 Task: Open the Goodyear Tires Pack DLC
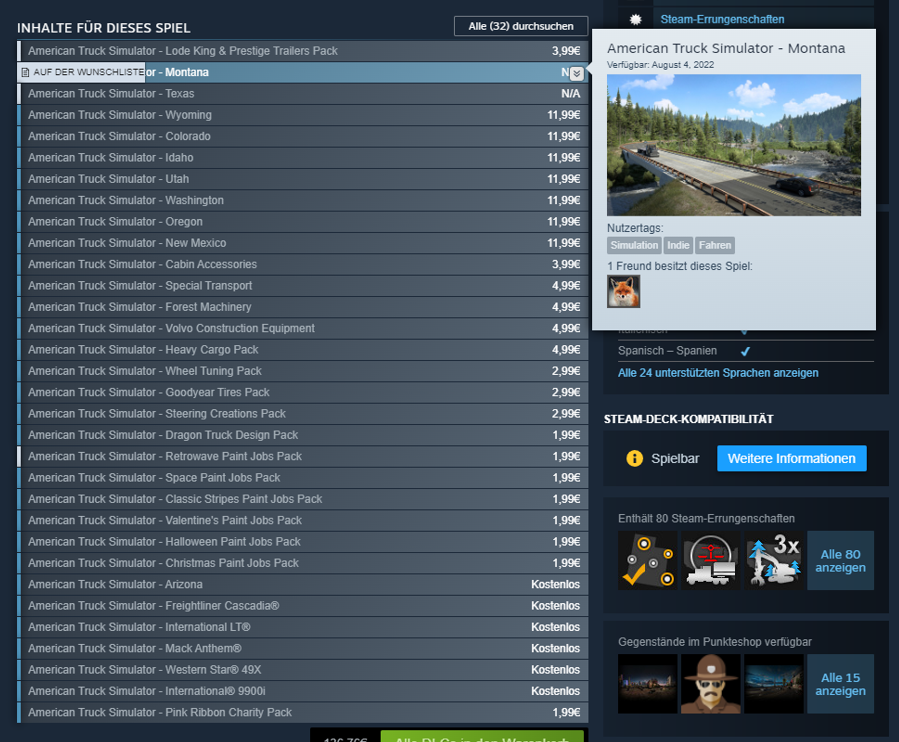point(303,392)
